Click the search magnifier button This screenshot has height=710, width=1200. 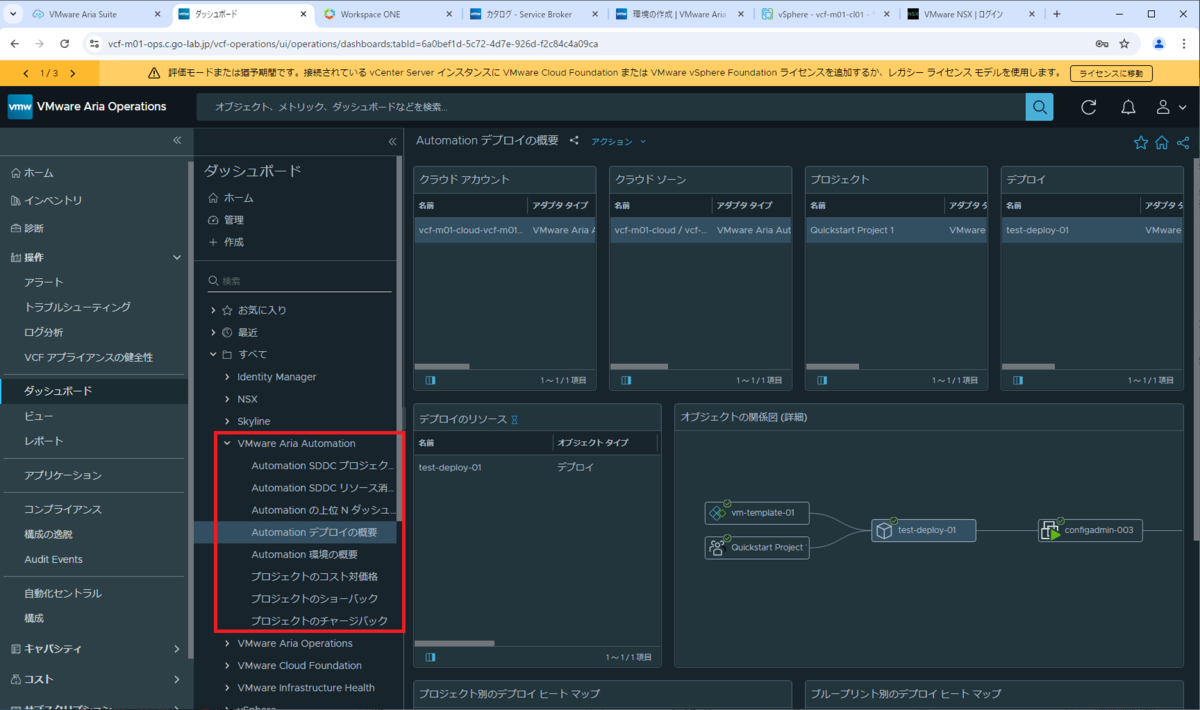point(1039,107)
